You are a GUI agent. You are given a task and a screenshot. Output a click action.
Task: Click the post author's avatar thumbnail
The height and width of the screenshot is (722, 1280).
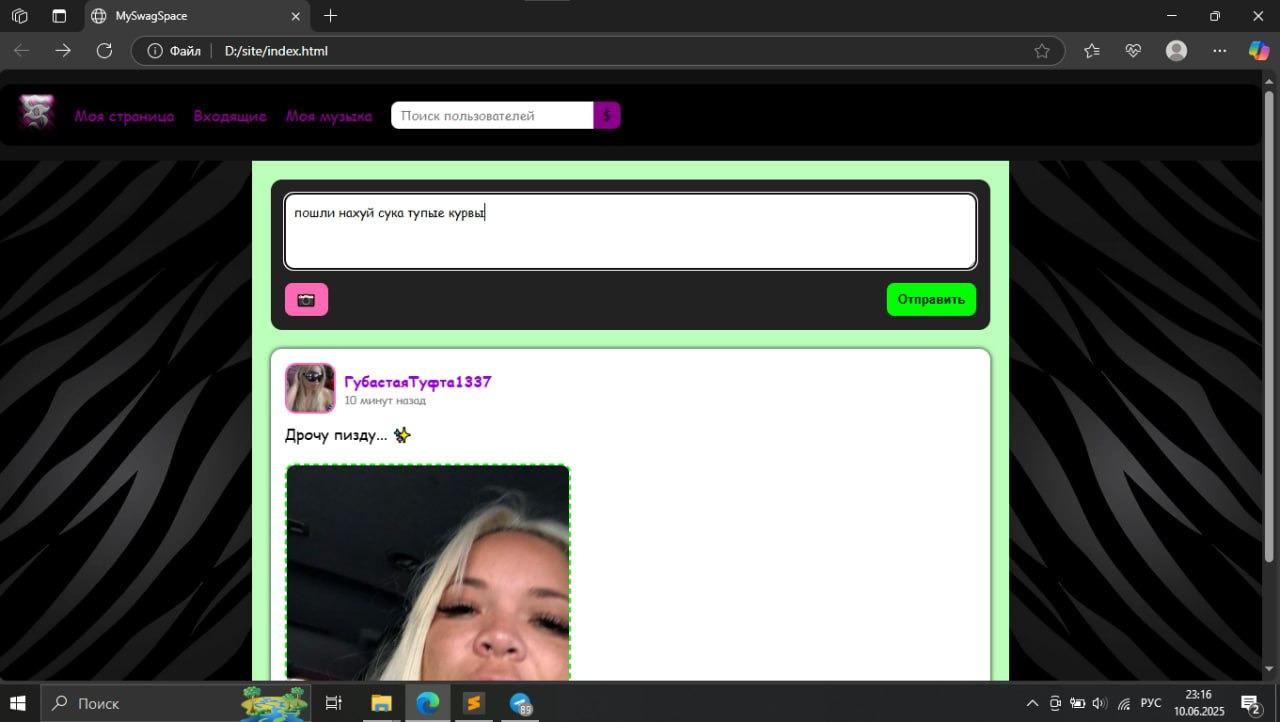click(310, 388)
